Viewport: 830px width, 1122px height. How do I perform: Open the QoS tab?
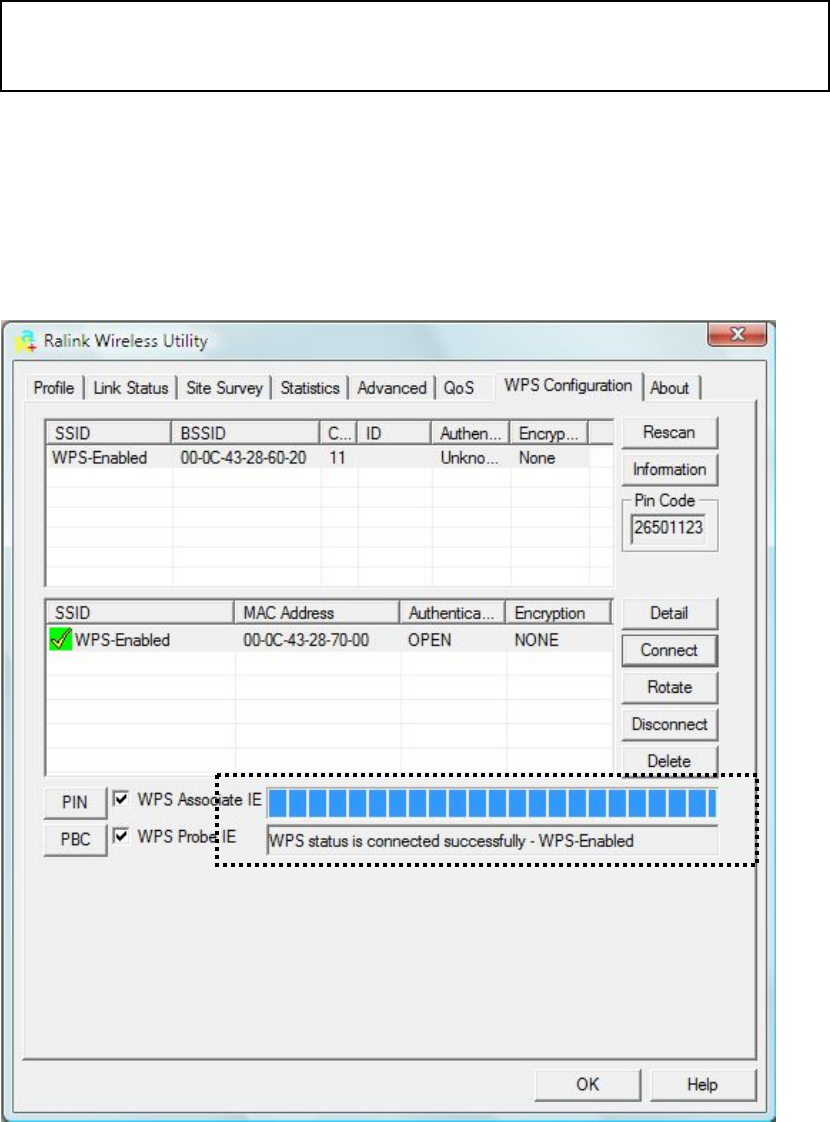click(x=459, y=388)
